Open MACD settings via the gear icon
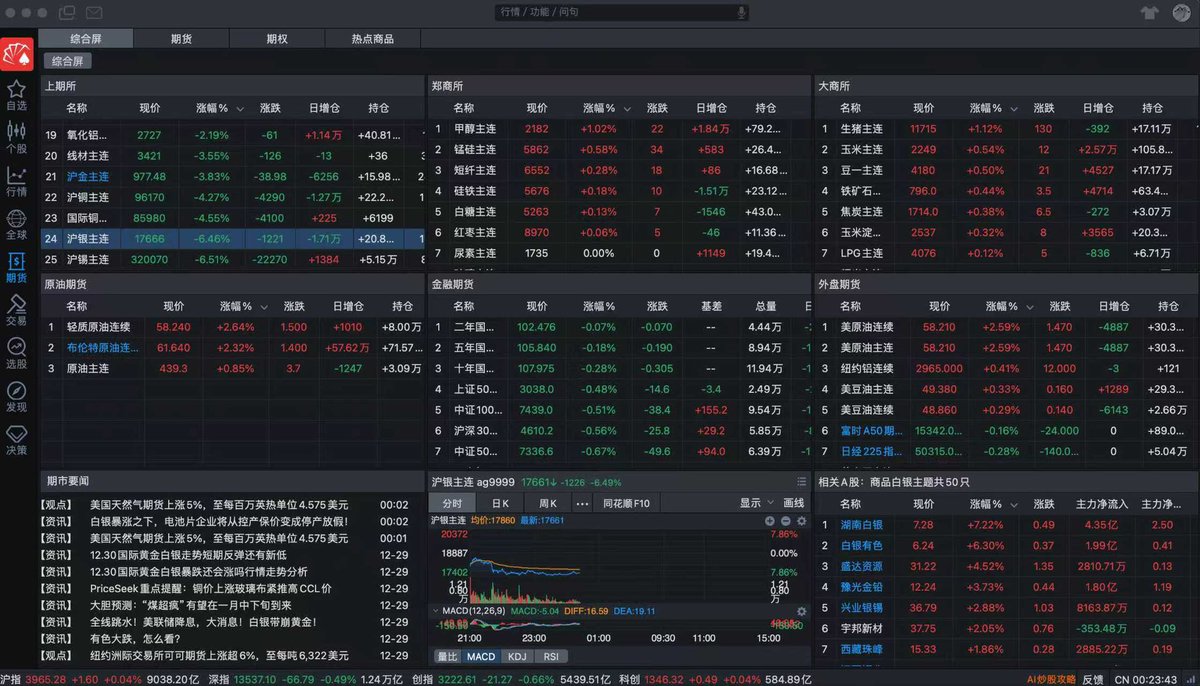Viewport: 1200px width, 686px height. pyautogui.click(x=801, y=611)
